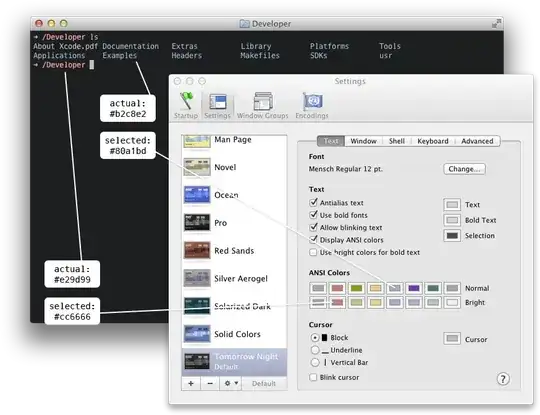Open the Startup preferences pane

pyautogui.click(x=186, y=105)
